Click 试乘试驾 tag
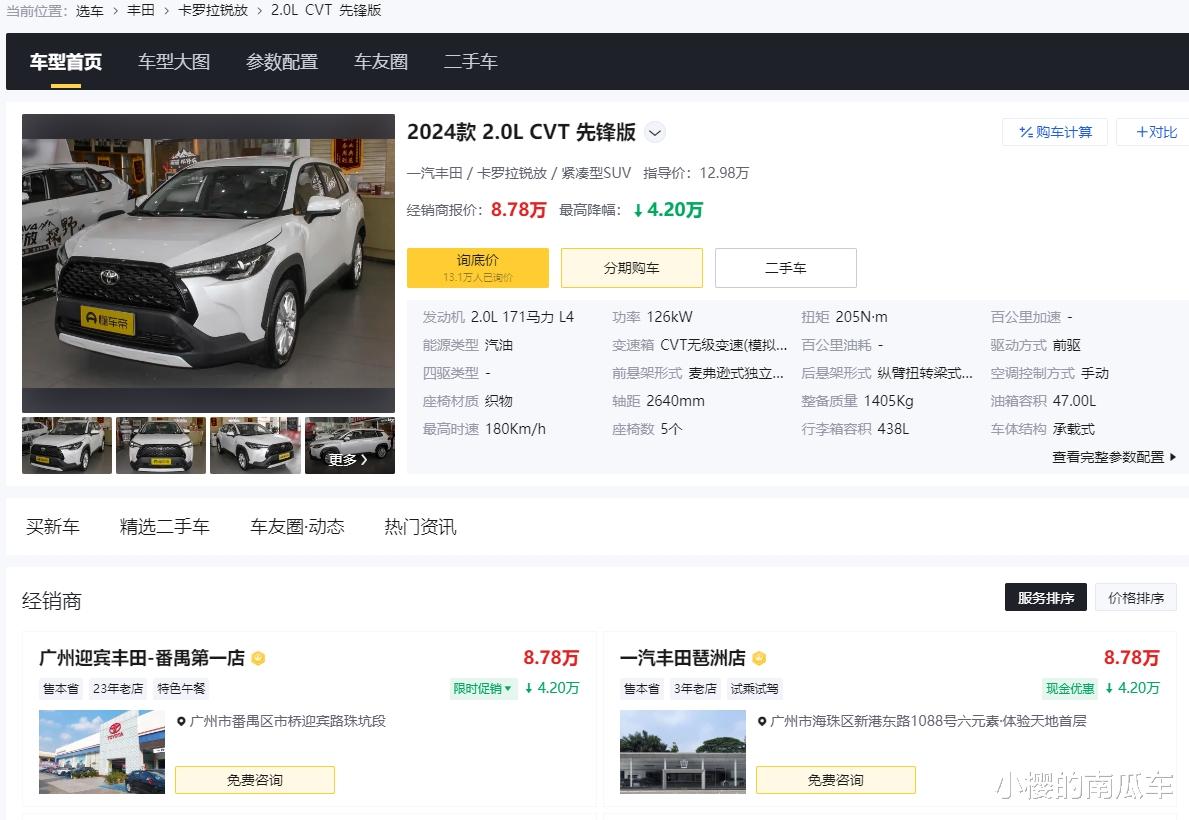 pyautogui.click(x=754, y=689)
